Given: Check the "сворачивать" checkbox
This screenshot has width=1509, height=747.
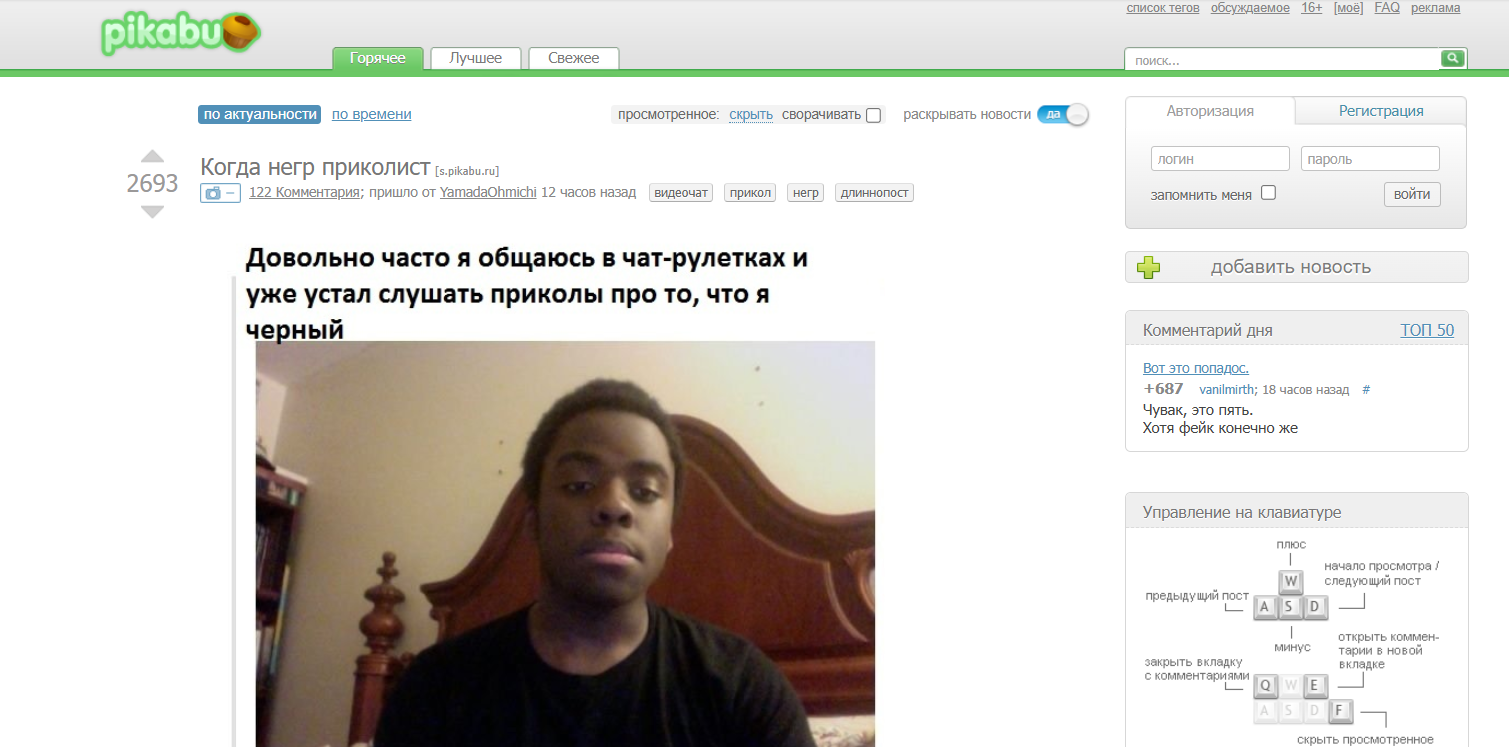Looking at the screenshot, I should [873, 115].
